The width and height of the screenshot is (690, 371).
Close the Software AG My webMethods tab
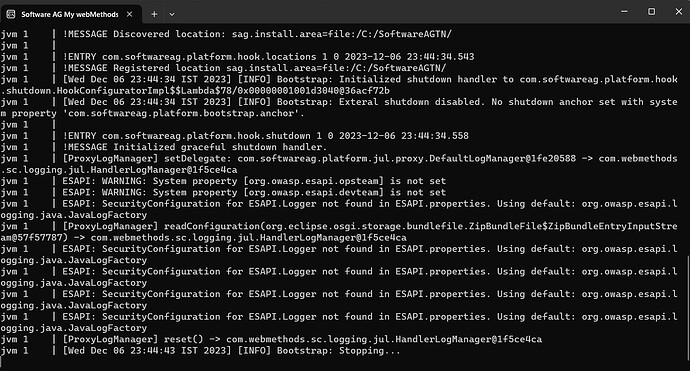click(129, 14)
